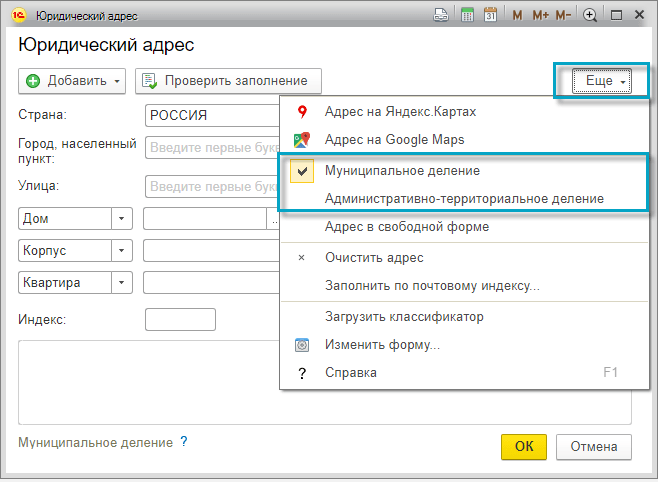Click the question mark Справка icon
Screen dimensions: 658x482
(x=302, y=373)
